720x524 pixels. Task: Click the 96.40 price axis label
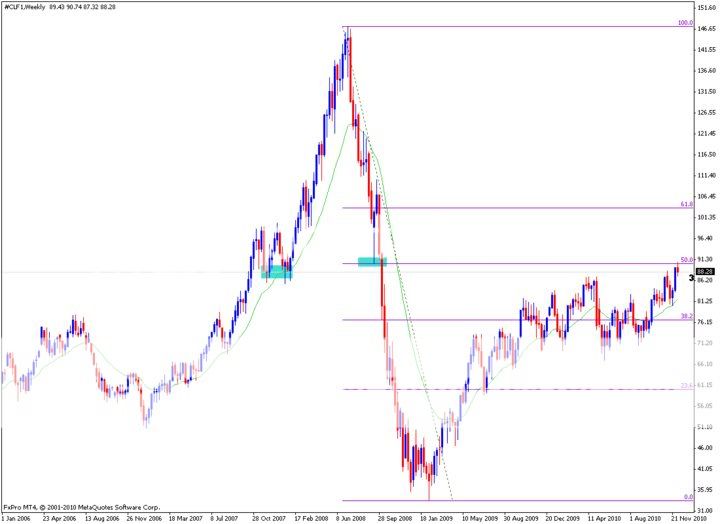(x=706, y=238)
